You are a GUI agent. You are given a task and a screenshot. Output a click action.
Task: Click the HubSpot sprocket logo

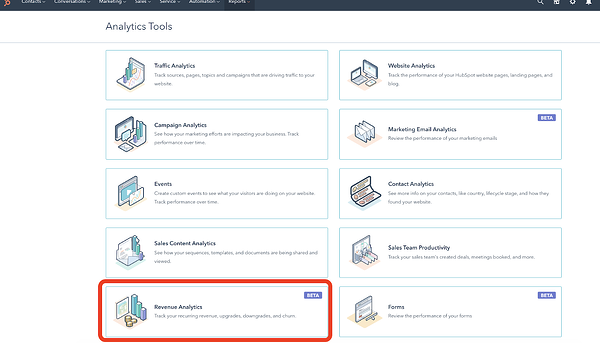(x=7, y=3)
